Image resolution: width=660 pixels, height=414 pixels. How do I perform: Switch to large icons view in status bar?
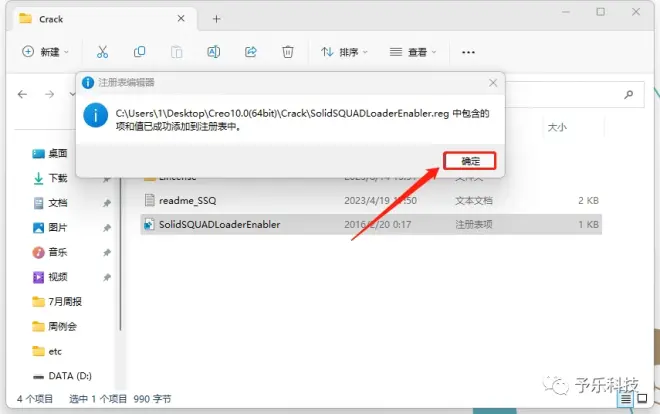point(642,398)
